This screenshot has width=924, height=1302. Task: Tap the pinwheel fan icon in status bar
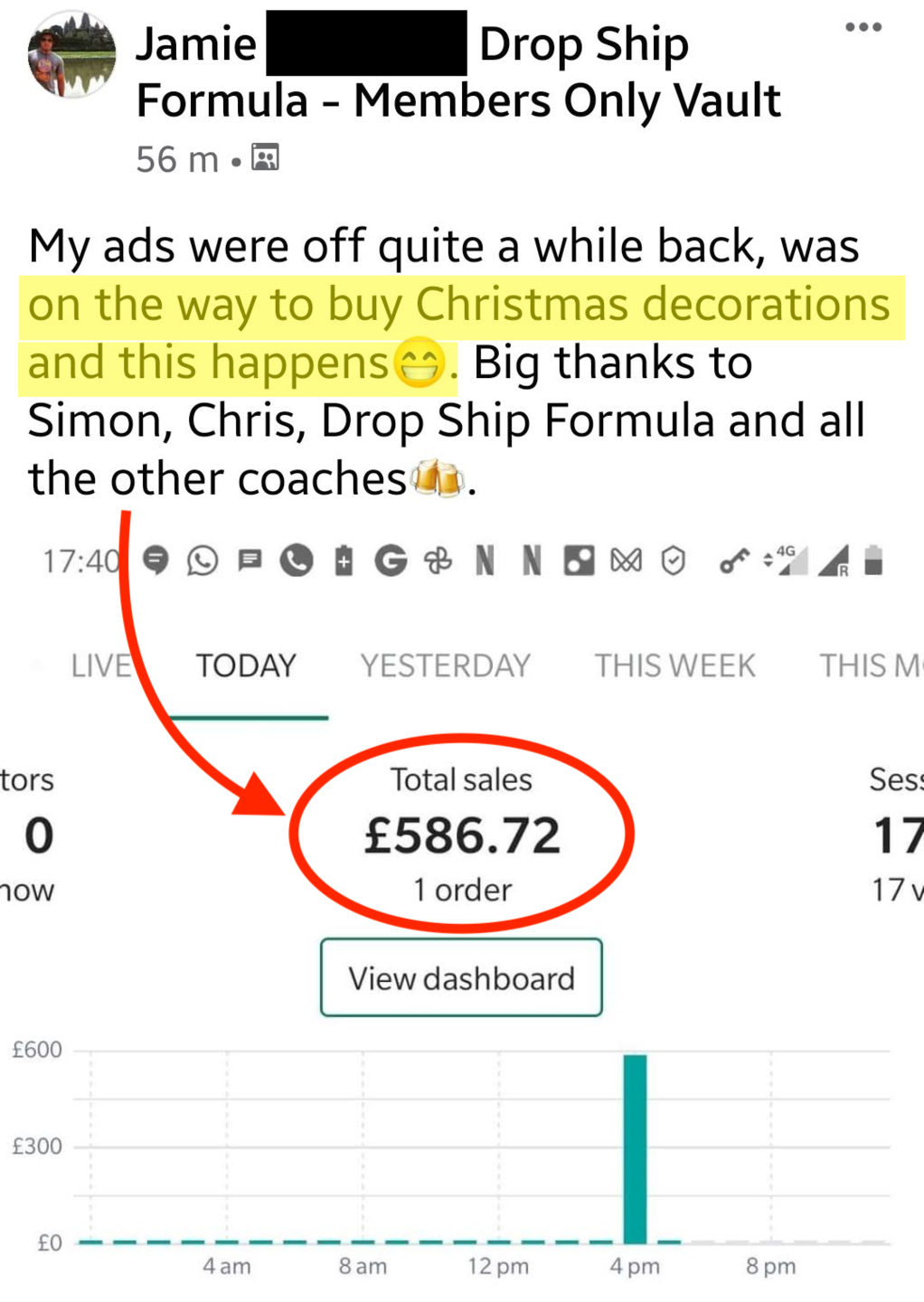tap(438, 561)
